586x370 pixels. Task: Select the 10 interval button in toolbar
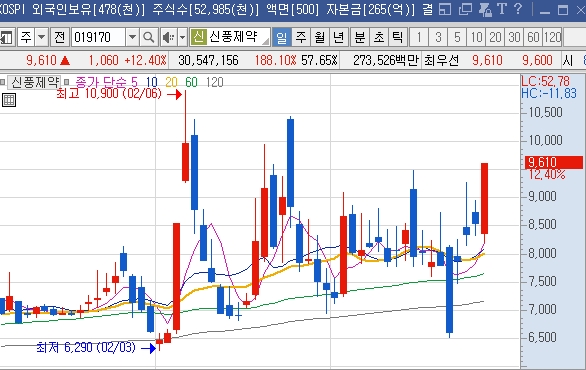point(476,37)
